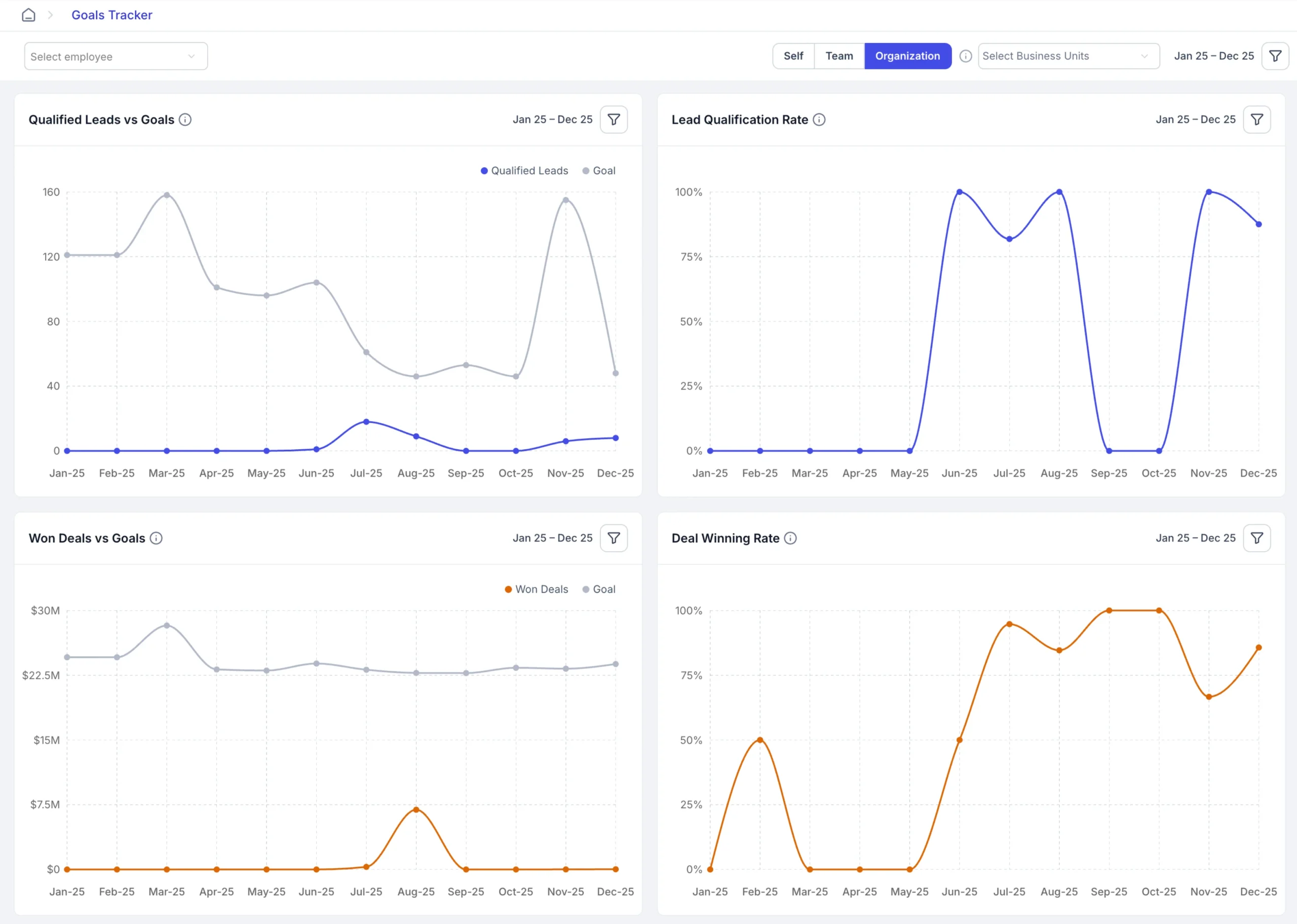Select Jul-25 point on Lead Qualification Rate
Screen dimensions: 1297x924
pos(1009,239)
